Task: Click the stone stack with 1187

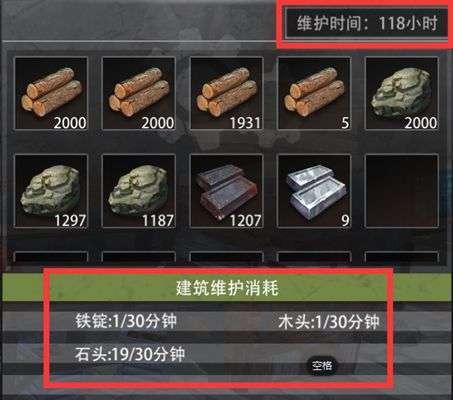Action: tap(139, 191)
